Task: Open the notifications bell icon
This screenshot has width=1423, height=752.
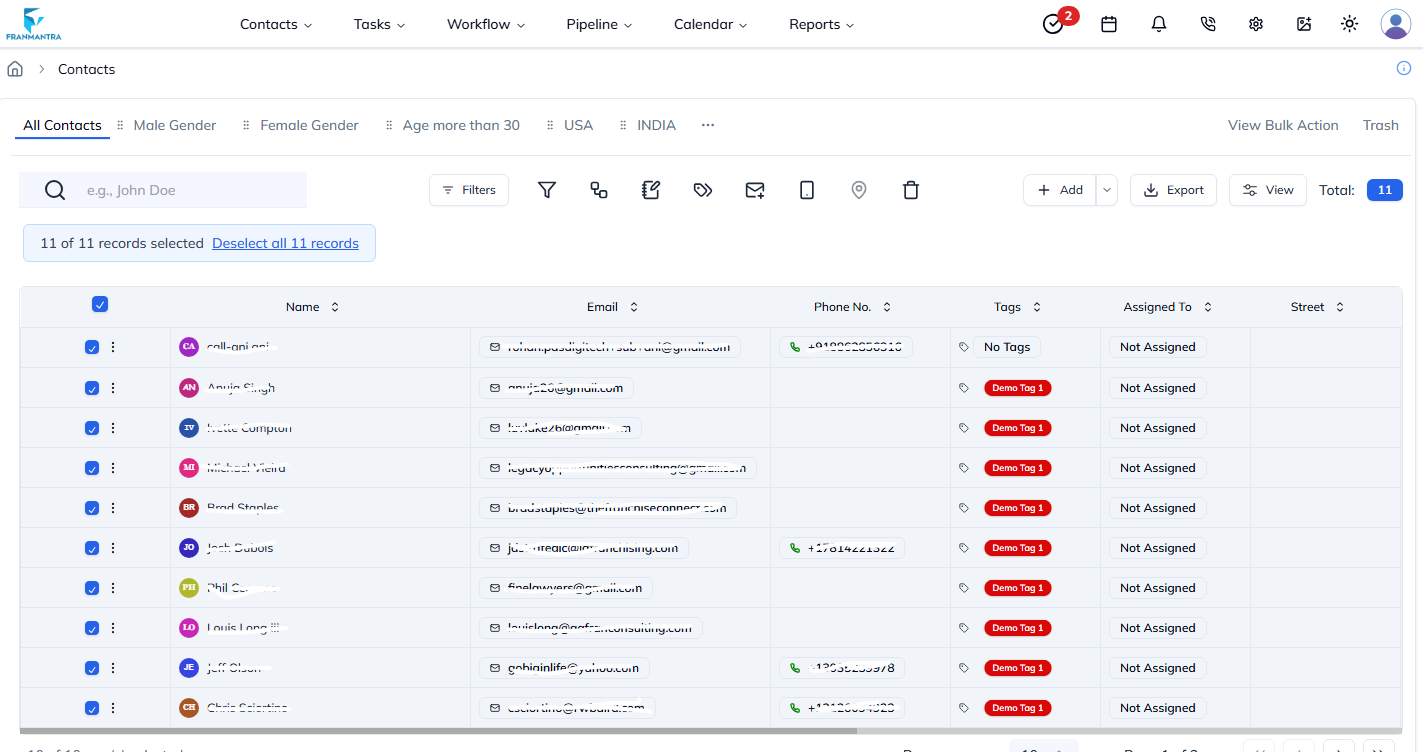Action: (x=1159, y=24)
